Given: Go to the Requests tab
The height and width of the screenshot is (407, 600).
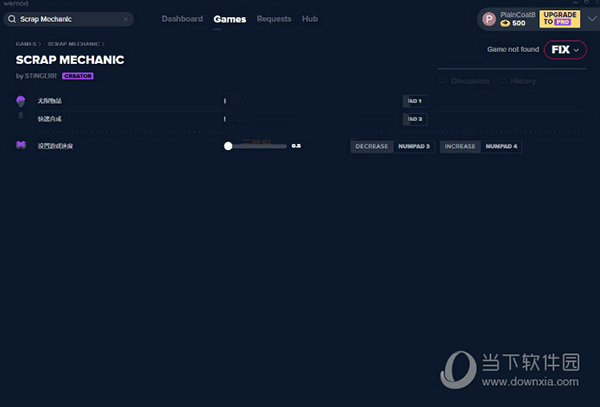Looking at the screenshot, I should pyautogui.click(x=274, y=19).
